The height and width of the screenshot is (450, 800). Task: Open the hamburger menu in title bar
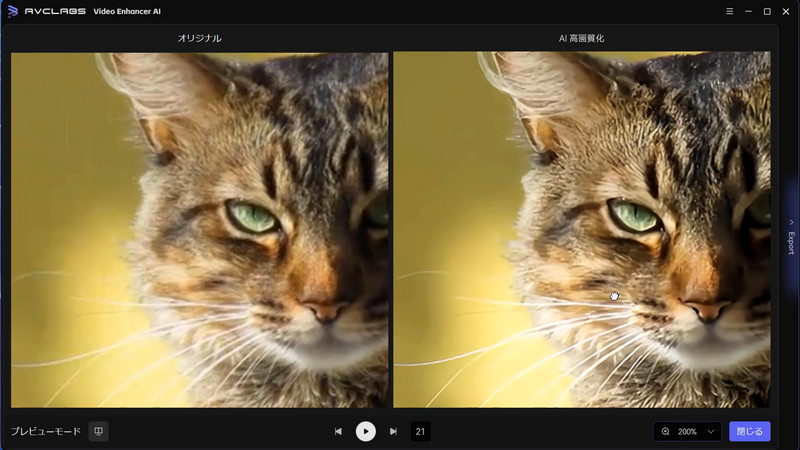[x=730, y=11]
